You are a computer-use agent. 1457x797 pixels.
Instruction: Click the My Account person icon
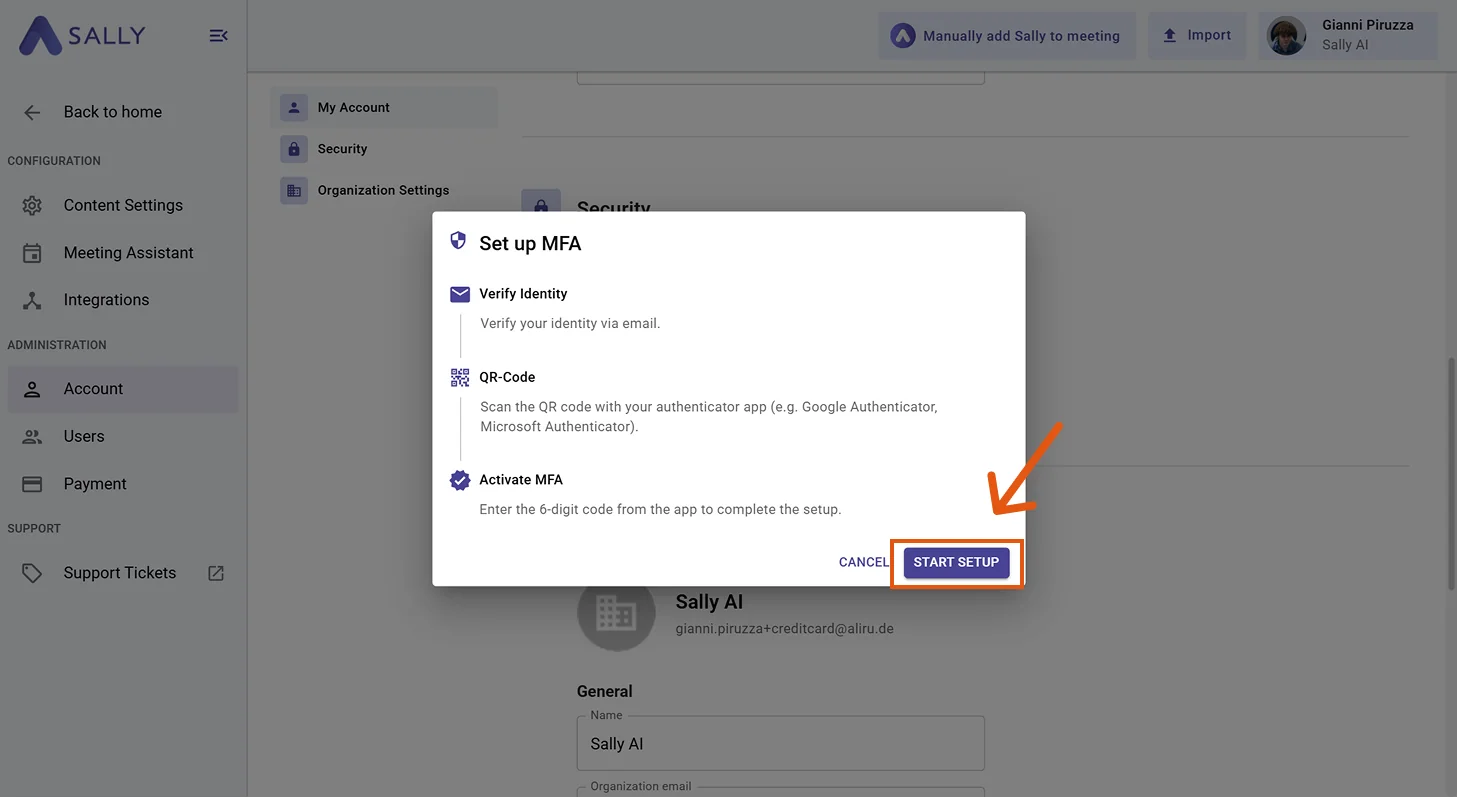point(294,107)
